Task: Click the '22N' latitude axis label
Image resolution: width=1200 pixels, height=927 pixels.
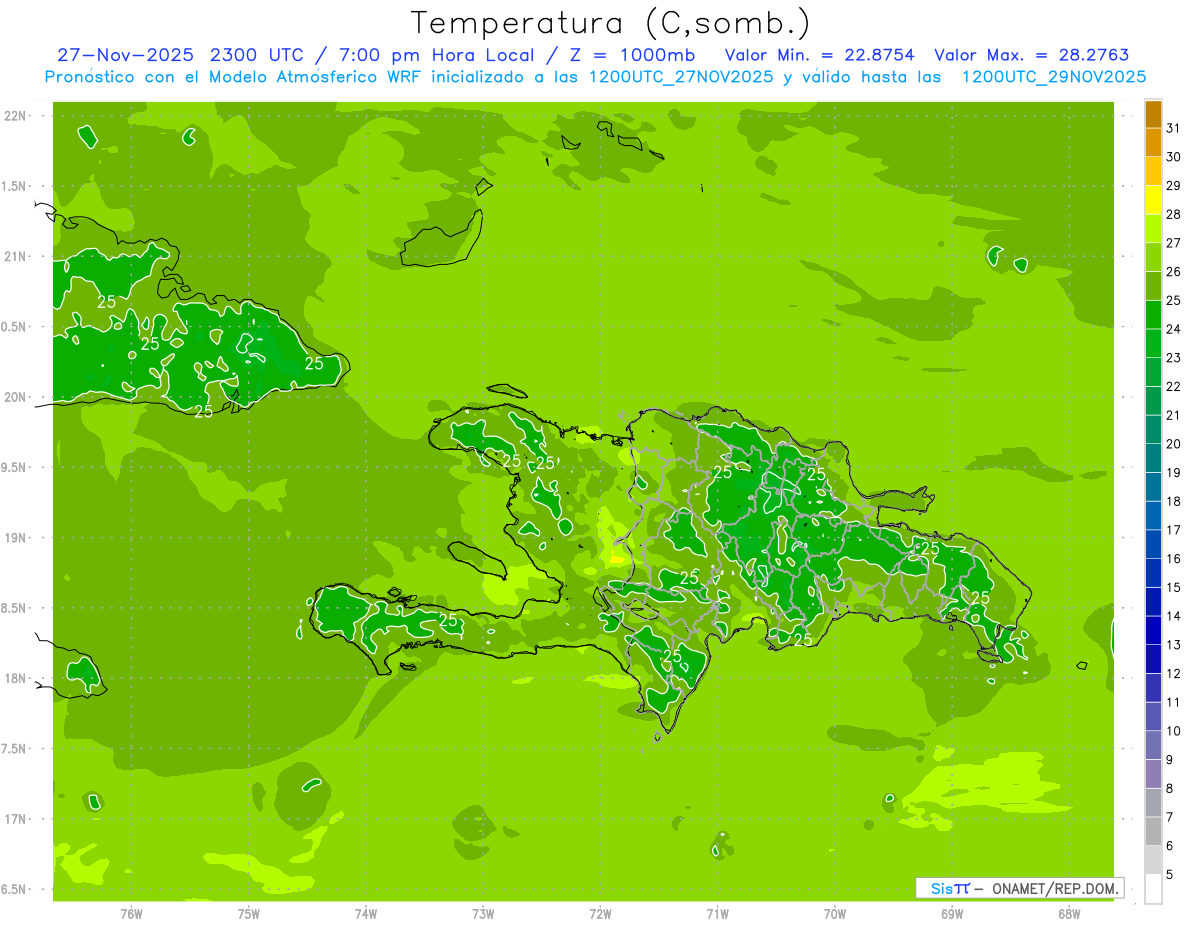Action: (16, 116)
